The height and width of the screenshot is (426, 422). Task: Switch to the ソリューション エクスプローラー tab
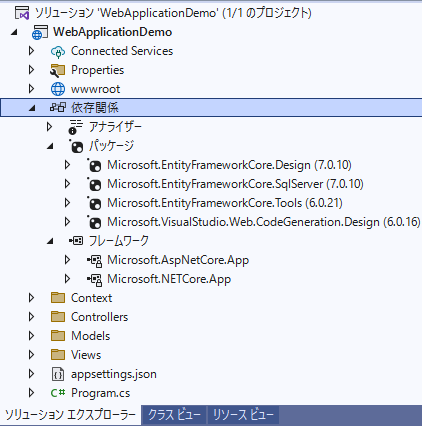70,415
